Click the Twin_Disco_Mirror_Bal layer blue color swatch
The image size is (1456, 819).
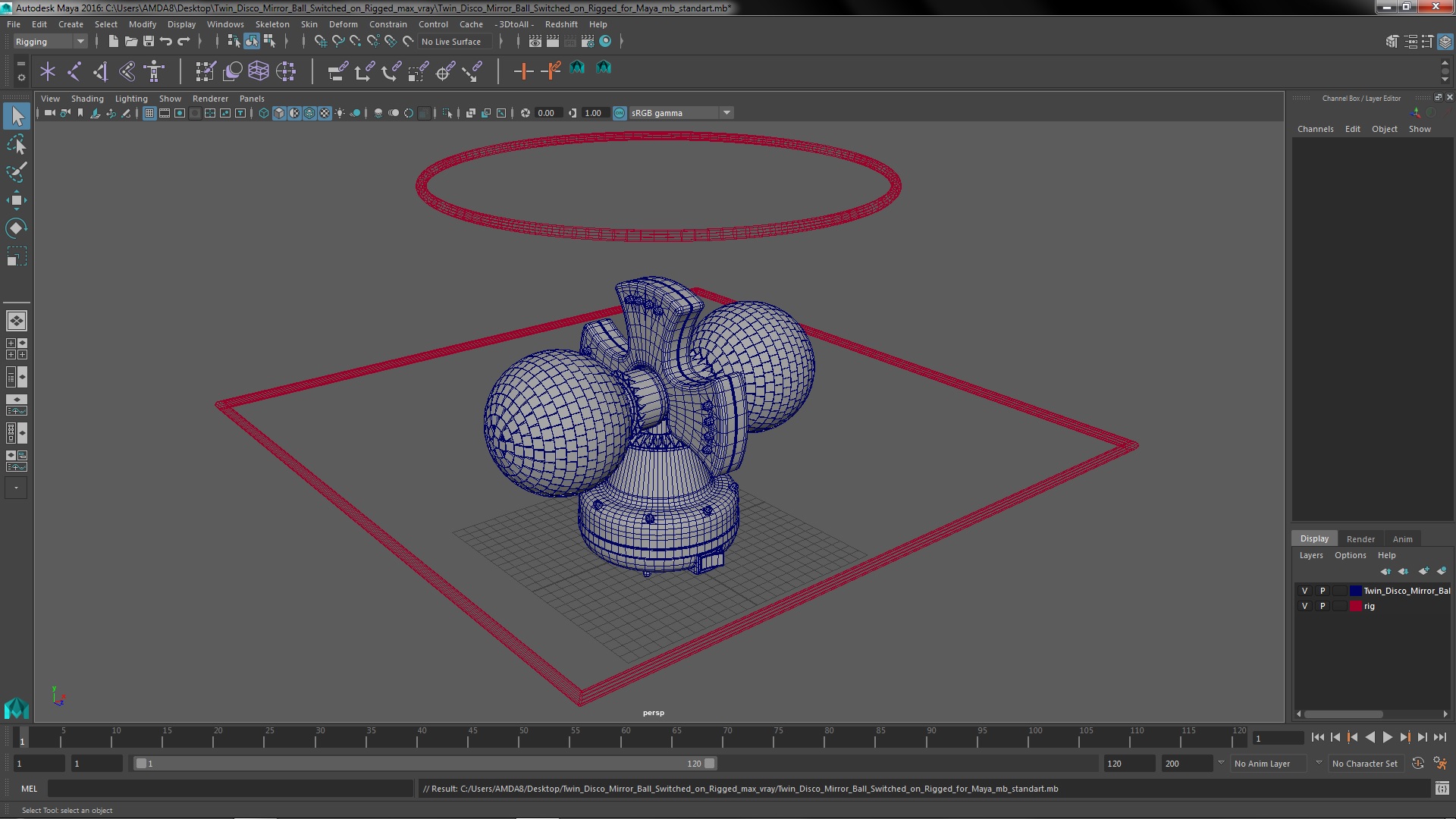coord(1355,591)
